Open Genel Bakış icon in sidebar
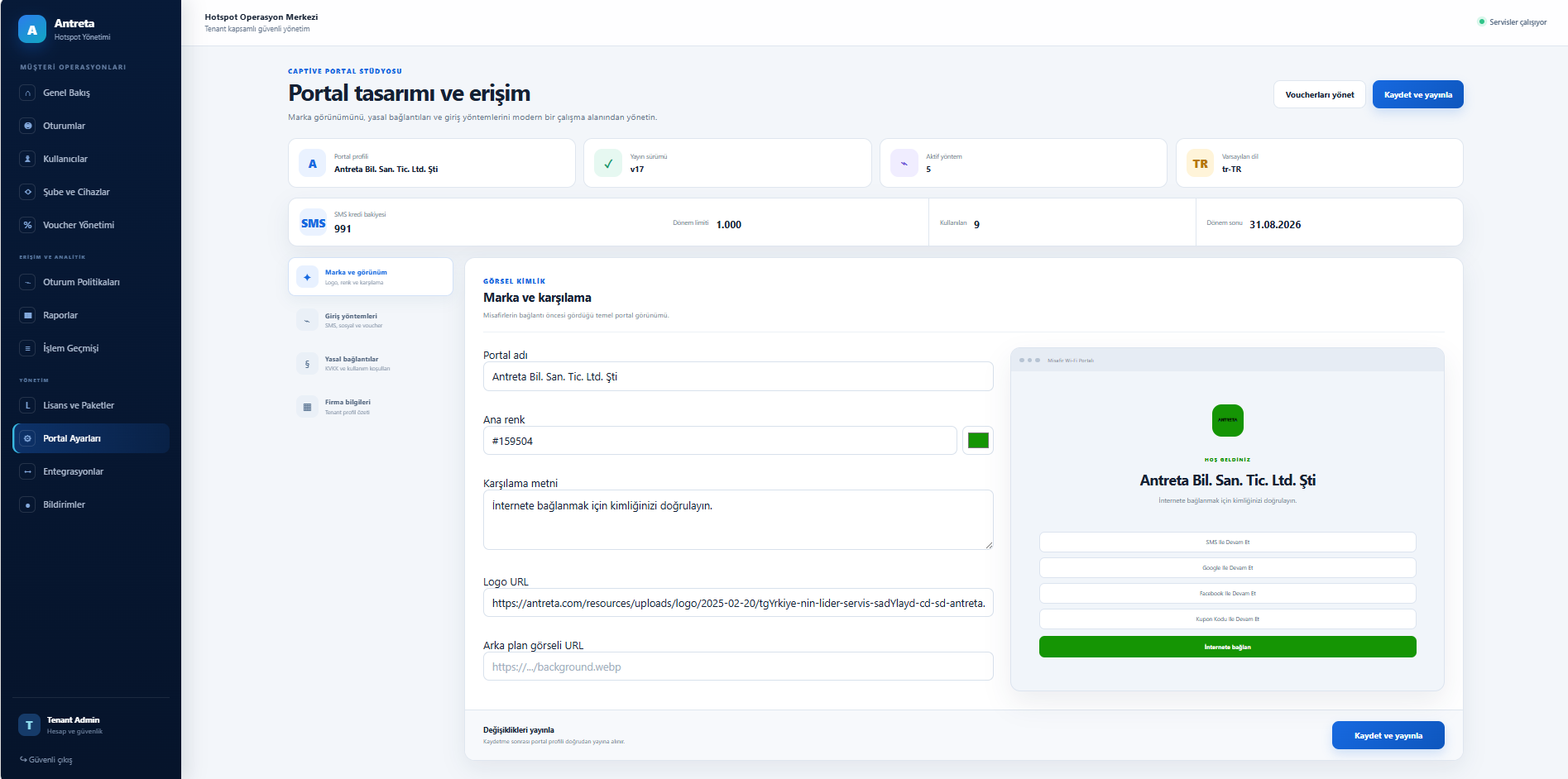Image resolution: width=1568 pixels, height=779 pixels. click(x=28, y=93)
